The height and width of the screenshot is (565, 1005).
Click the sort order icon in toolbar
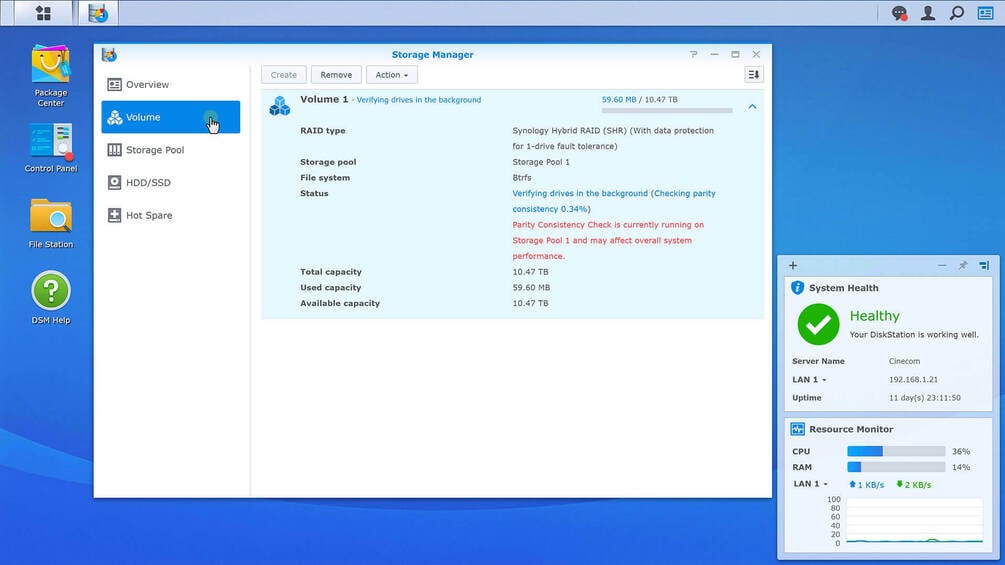coord(754,74)
